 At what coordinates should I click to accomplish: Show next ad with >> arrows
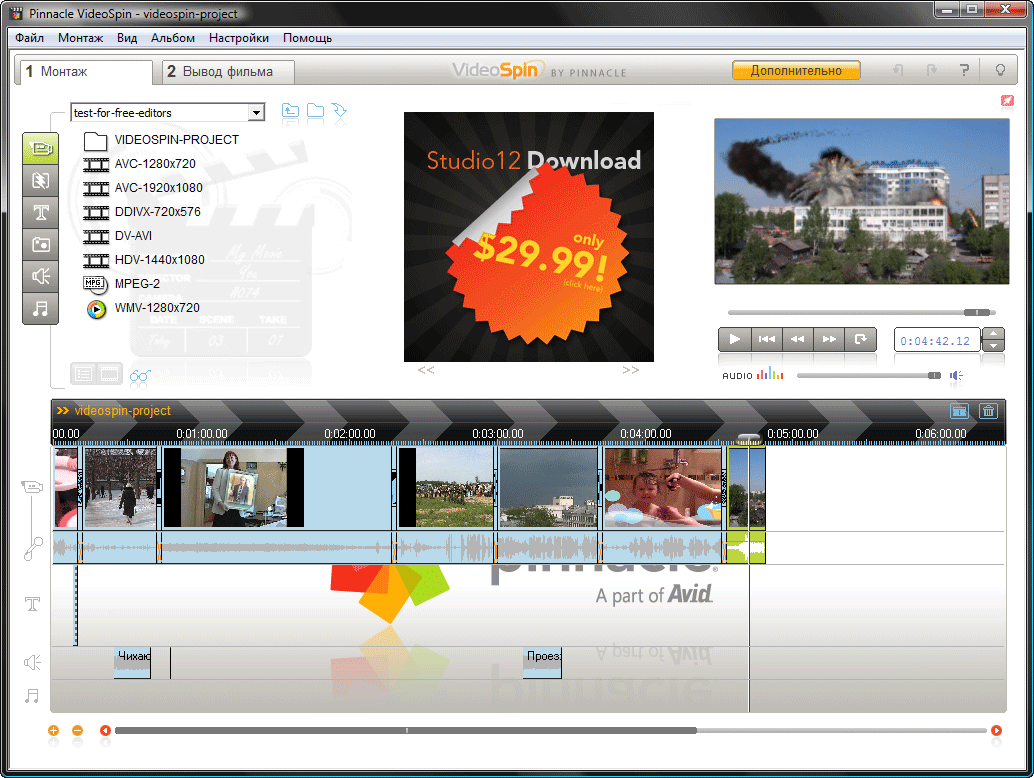pyautogui.click(x=630, y=370)
